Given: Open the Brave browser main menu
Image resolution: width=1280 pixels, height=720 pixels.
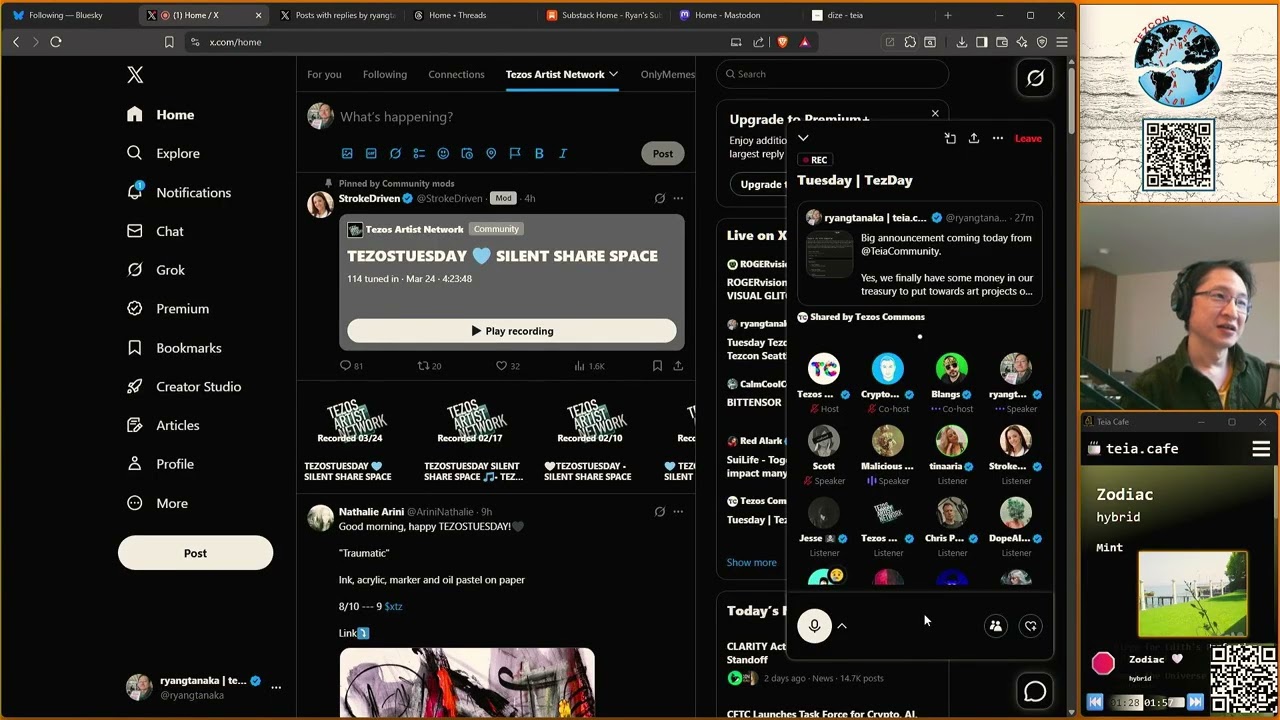Looking at the screenshot, I should pos(1062,42).
